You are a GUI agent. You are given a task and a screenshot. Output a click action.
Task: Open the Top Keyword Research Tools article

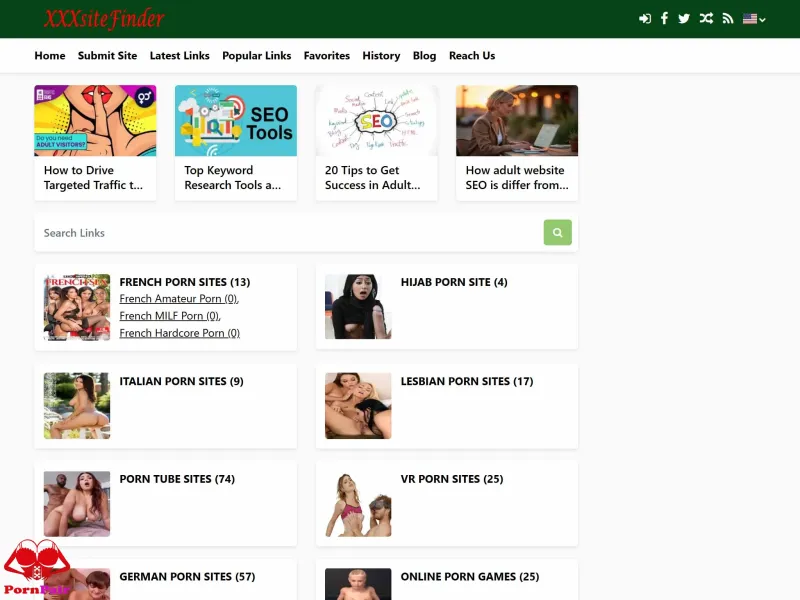pyautogui.click(x=233, y=178)
